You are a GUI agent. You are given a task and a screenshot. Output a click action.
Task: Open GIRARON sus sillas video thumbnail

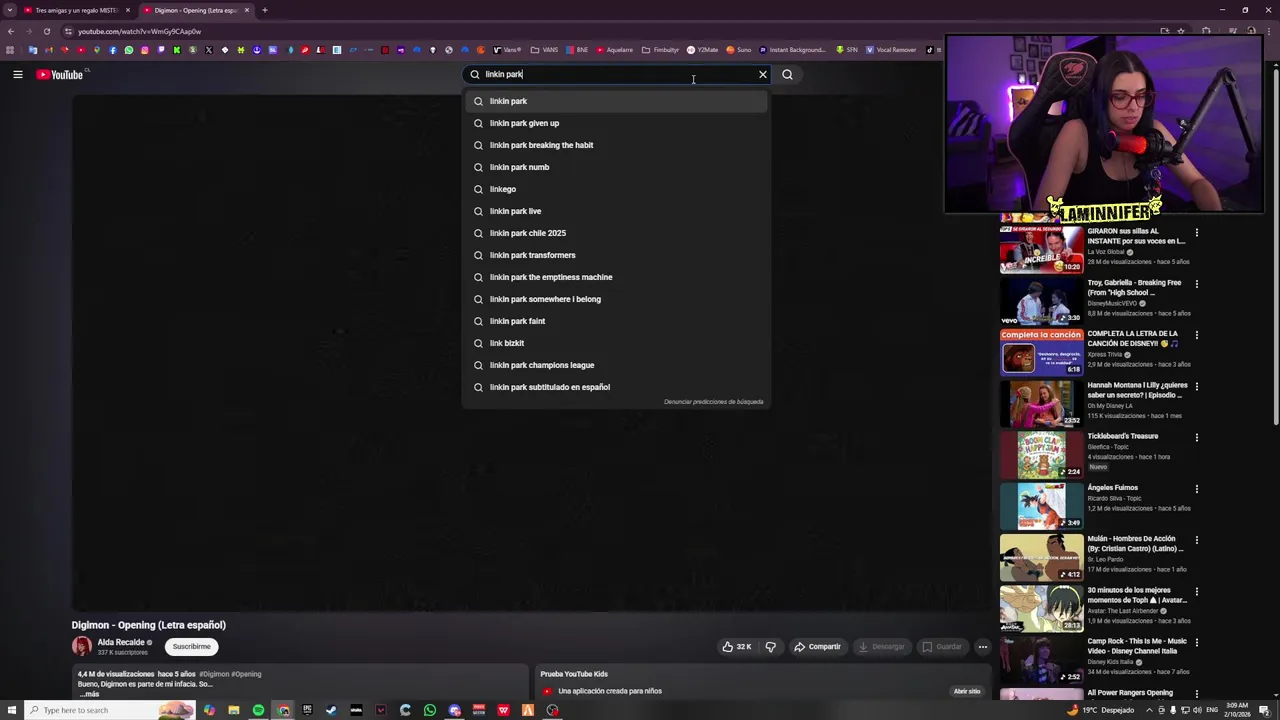pyautogui.click(x=1041, y=249)
